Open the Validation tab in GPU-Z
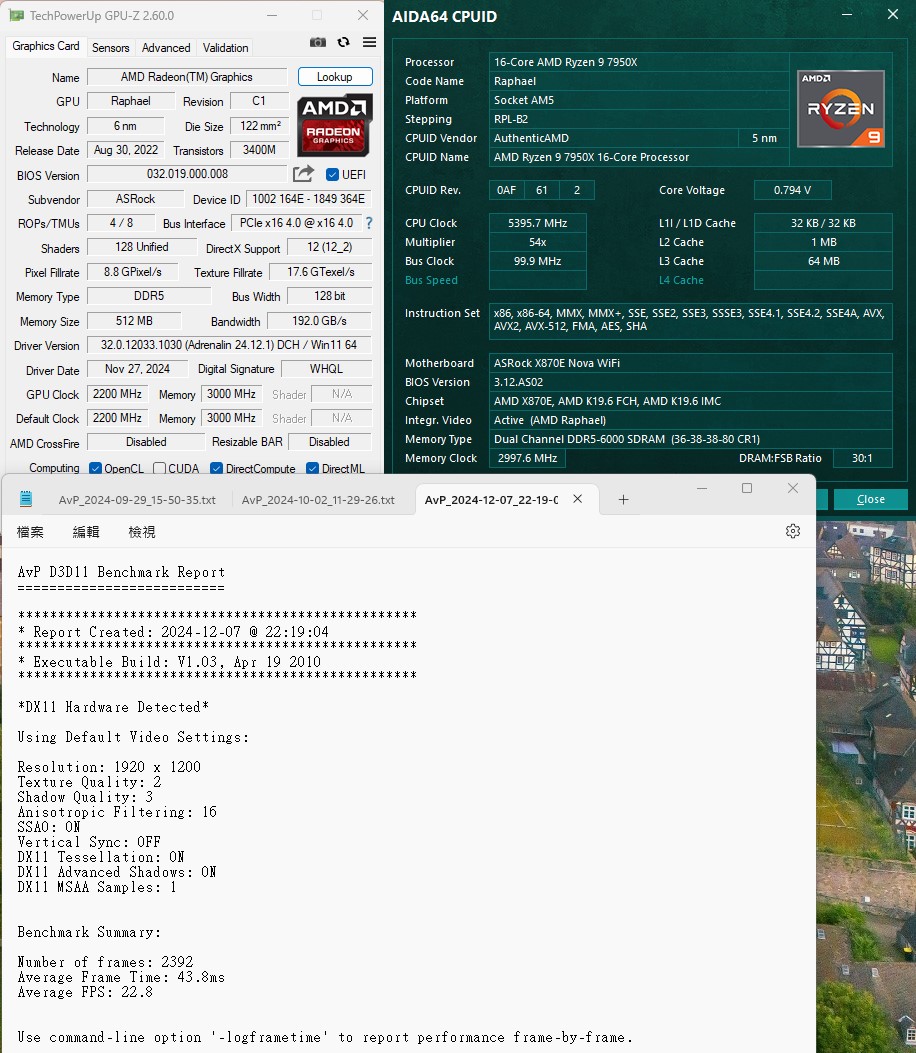This screenshot has width=916, height=1053. tap(226, 48)
